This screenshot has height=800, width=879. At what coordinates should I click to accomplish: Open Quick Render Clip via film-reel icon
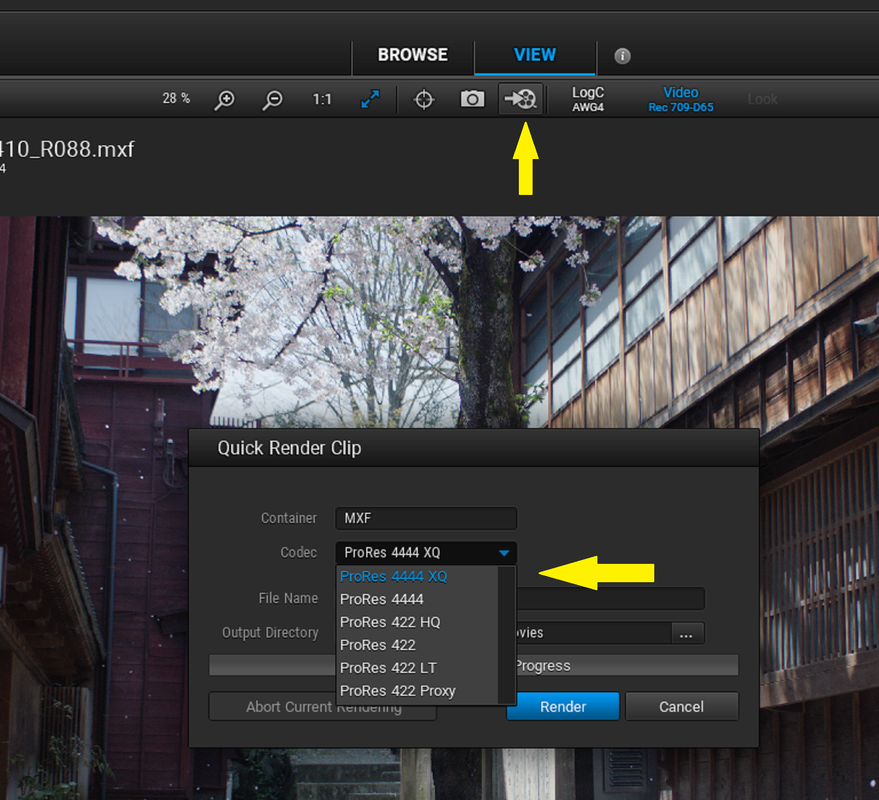pos(521,99)
